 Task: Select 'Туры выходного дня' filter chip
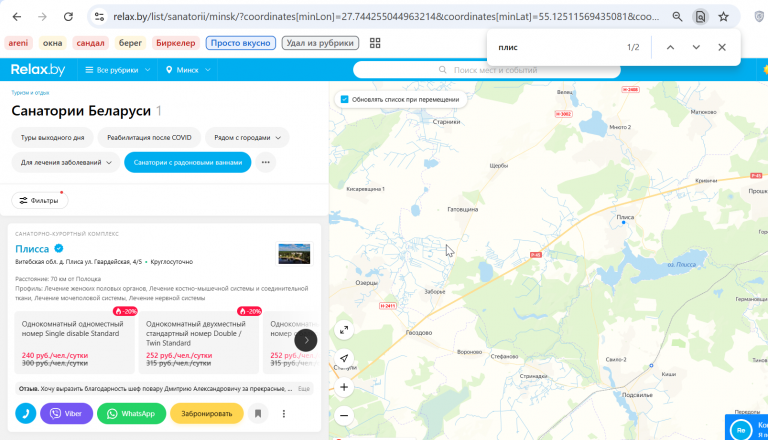[x=52, y=138]
